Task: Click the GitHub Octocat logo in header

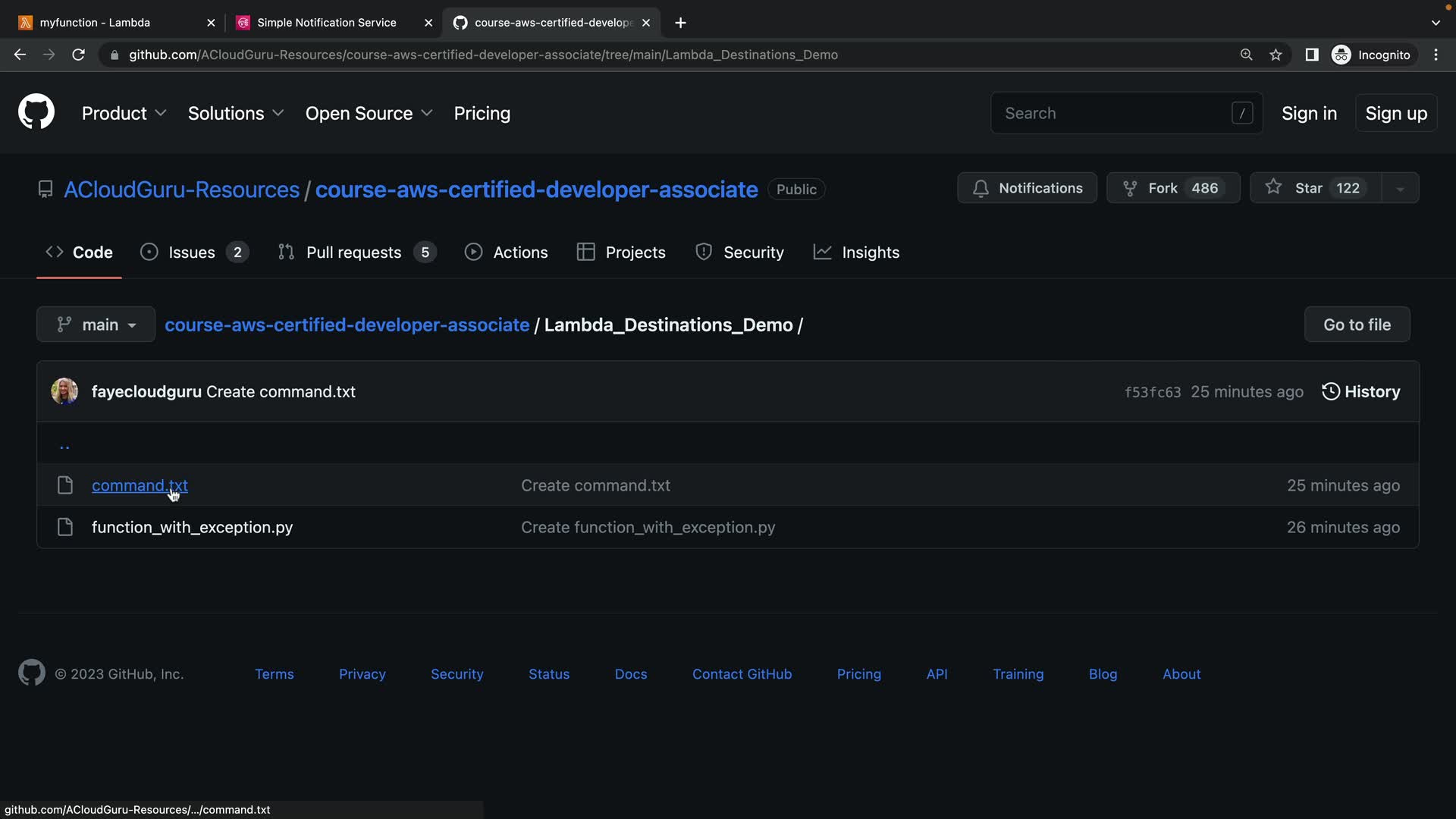Action: click(36, 112)
